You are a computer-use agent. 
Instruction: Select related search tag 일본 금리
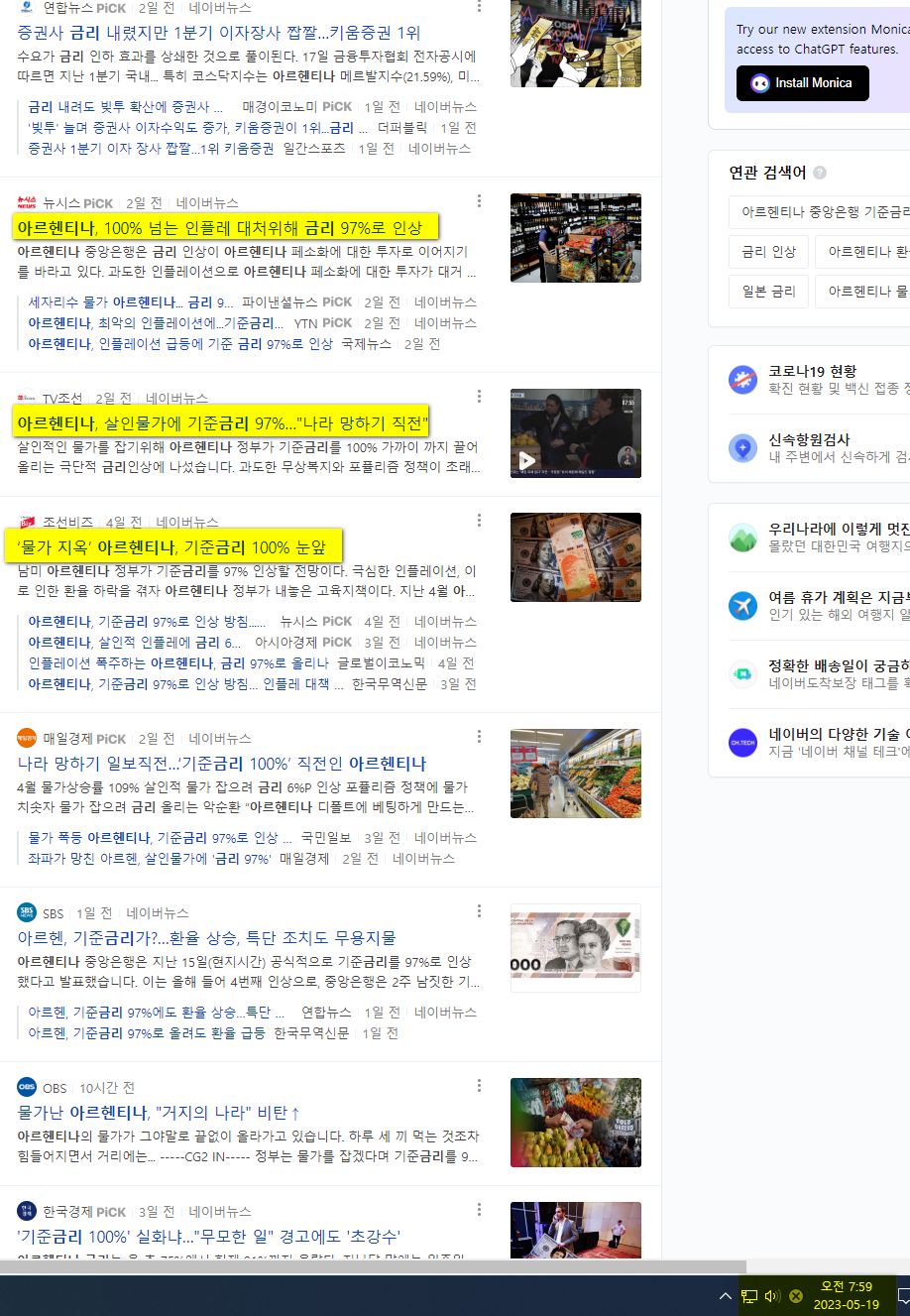pyautogui.click(x=769, y=292)
